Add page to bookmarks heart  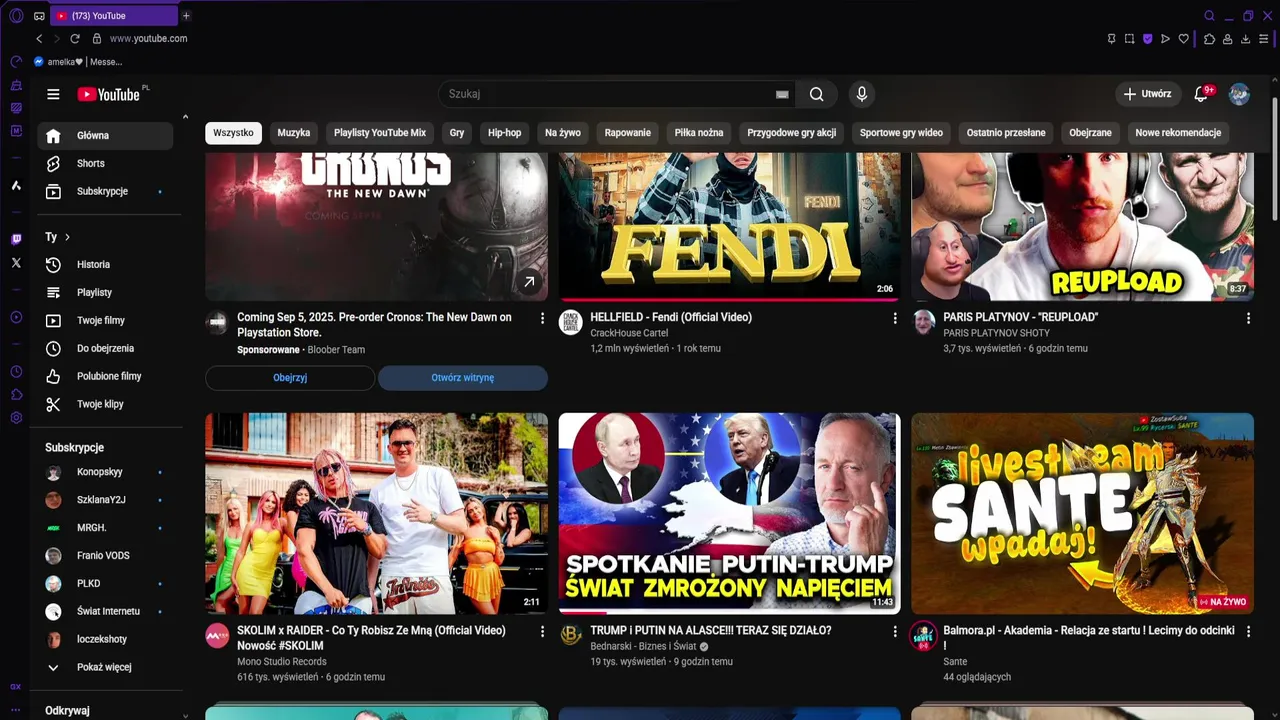(x=1183, y=38)
